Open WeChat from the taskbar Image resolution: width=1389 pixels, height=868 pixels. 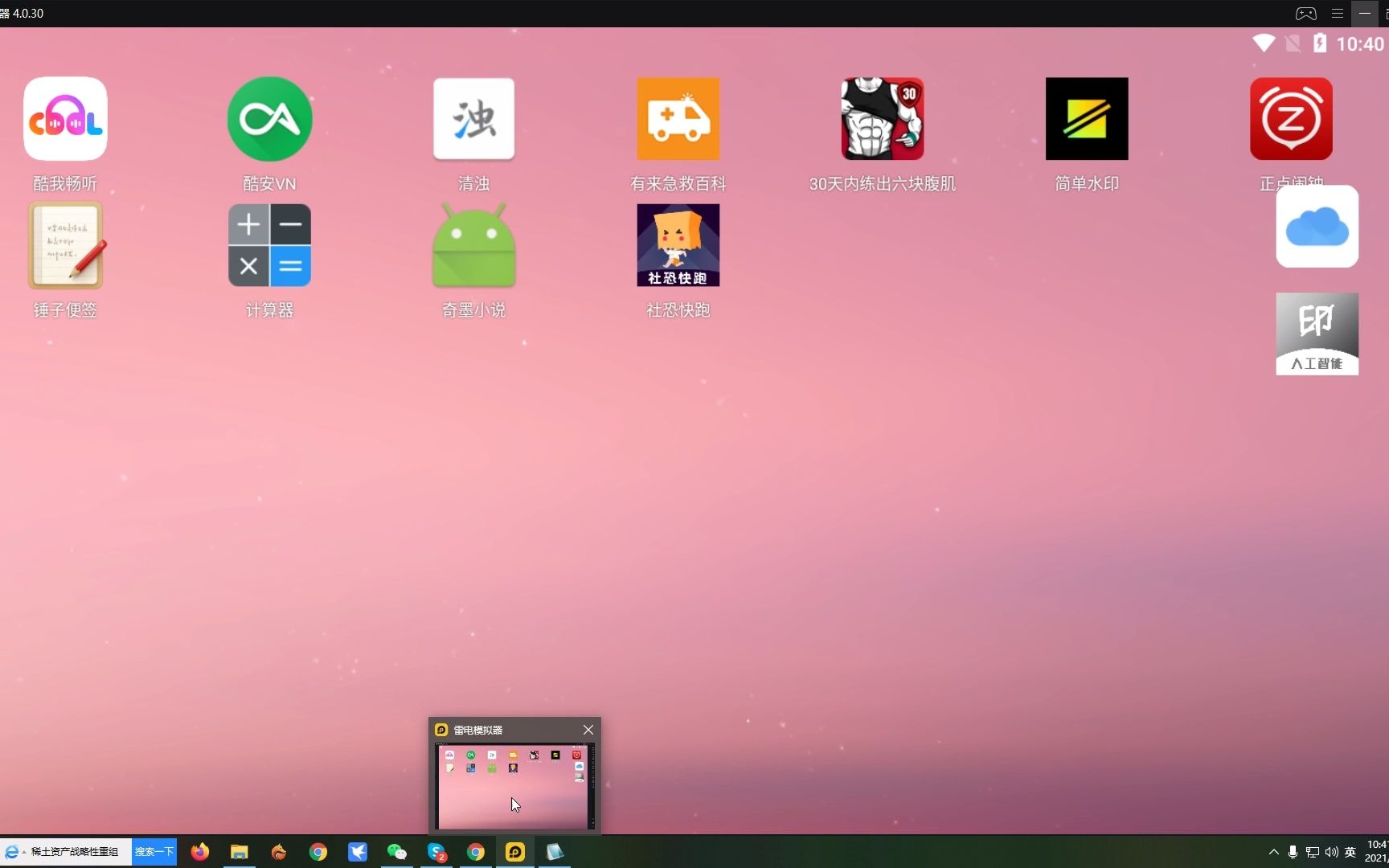pos(397,852)
